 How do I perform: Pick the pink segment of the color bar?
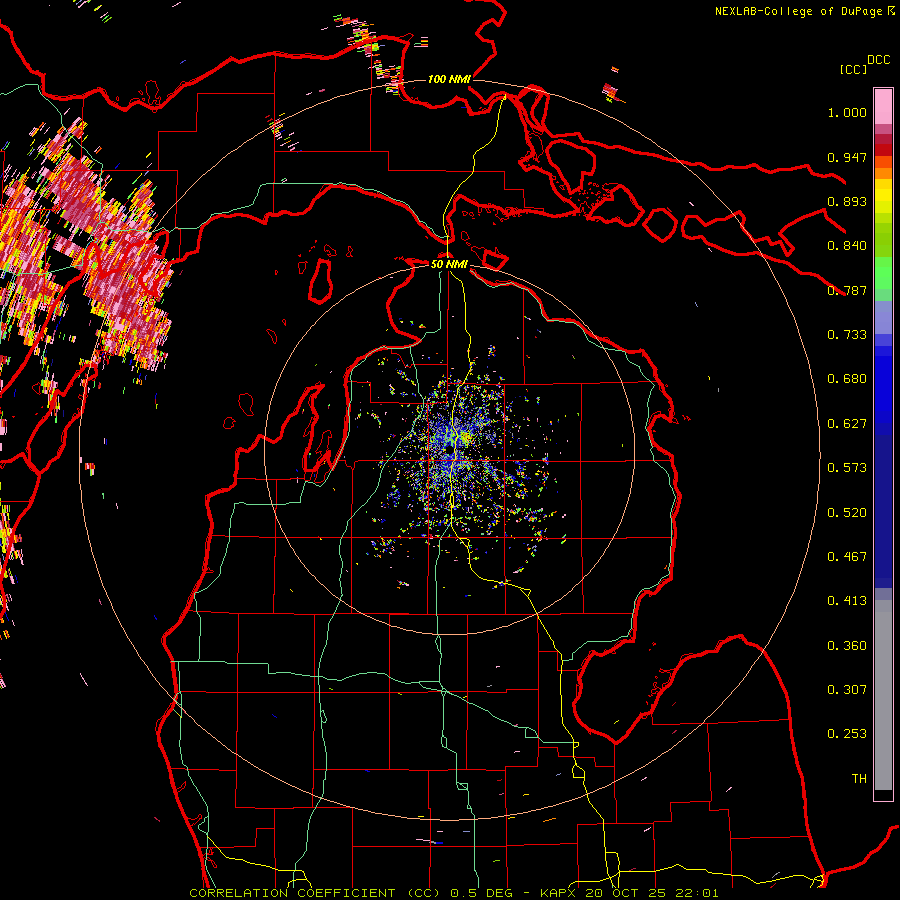pyautogui.click(x=883, y=106)
